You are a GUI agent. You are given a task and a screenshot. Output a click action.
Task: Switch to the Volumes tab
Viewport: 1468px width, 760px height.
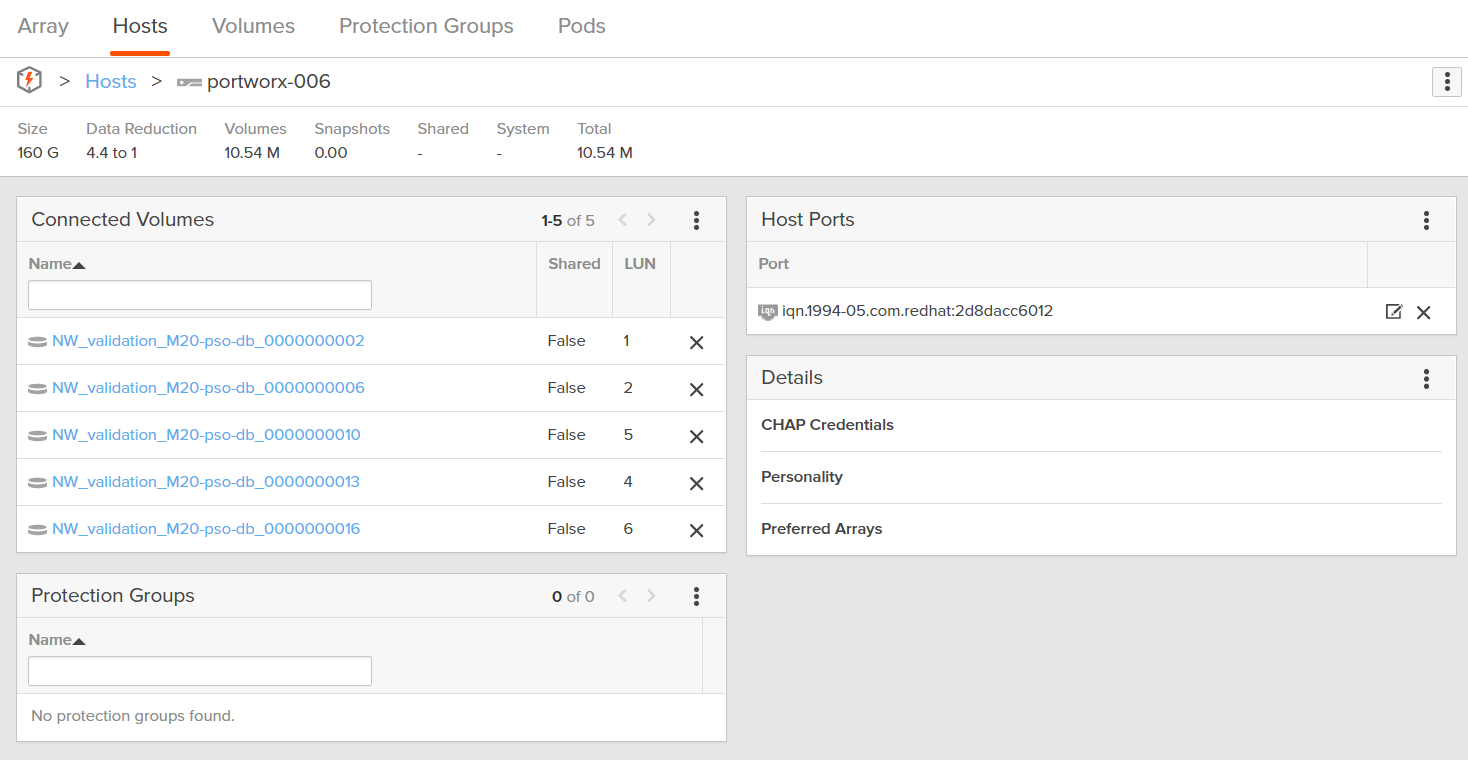click(x=253, y=27)
